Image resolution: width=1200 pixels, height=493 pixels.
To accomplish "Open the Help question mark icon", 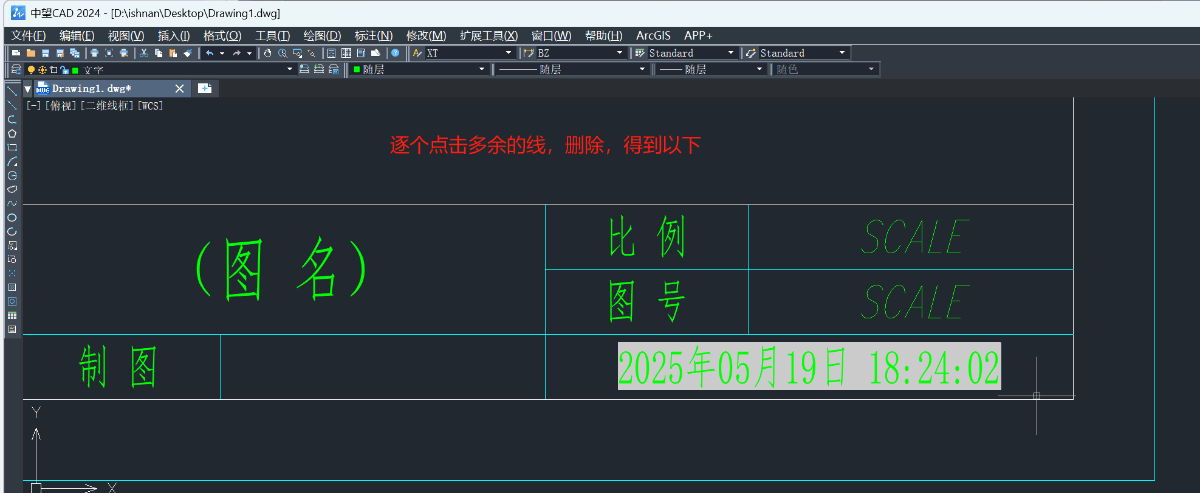I will point(395,53).
